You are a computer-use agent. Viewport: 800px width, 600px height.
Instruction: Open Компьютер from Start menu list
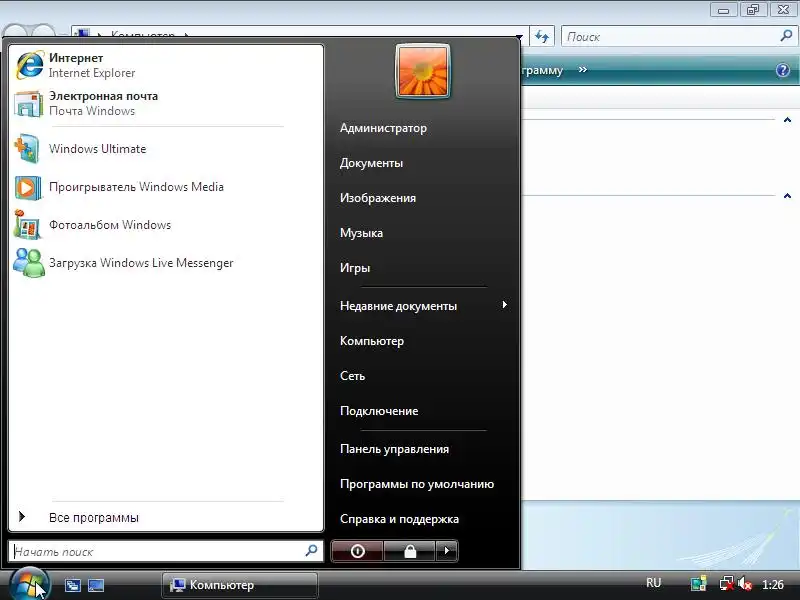pos(372,341)
